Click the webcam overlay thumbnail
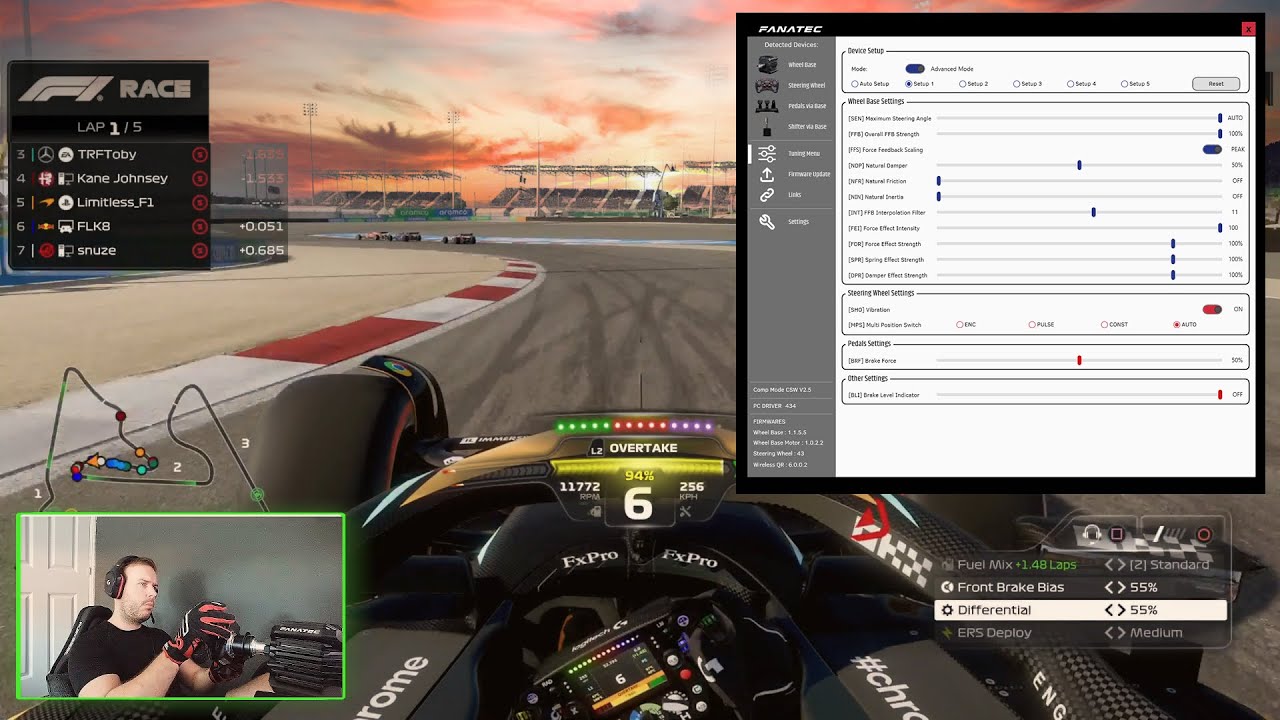The image size is (1280, 720). 181,607
